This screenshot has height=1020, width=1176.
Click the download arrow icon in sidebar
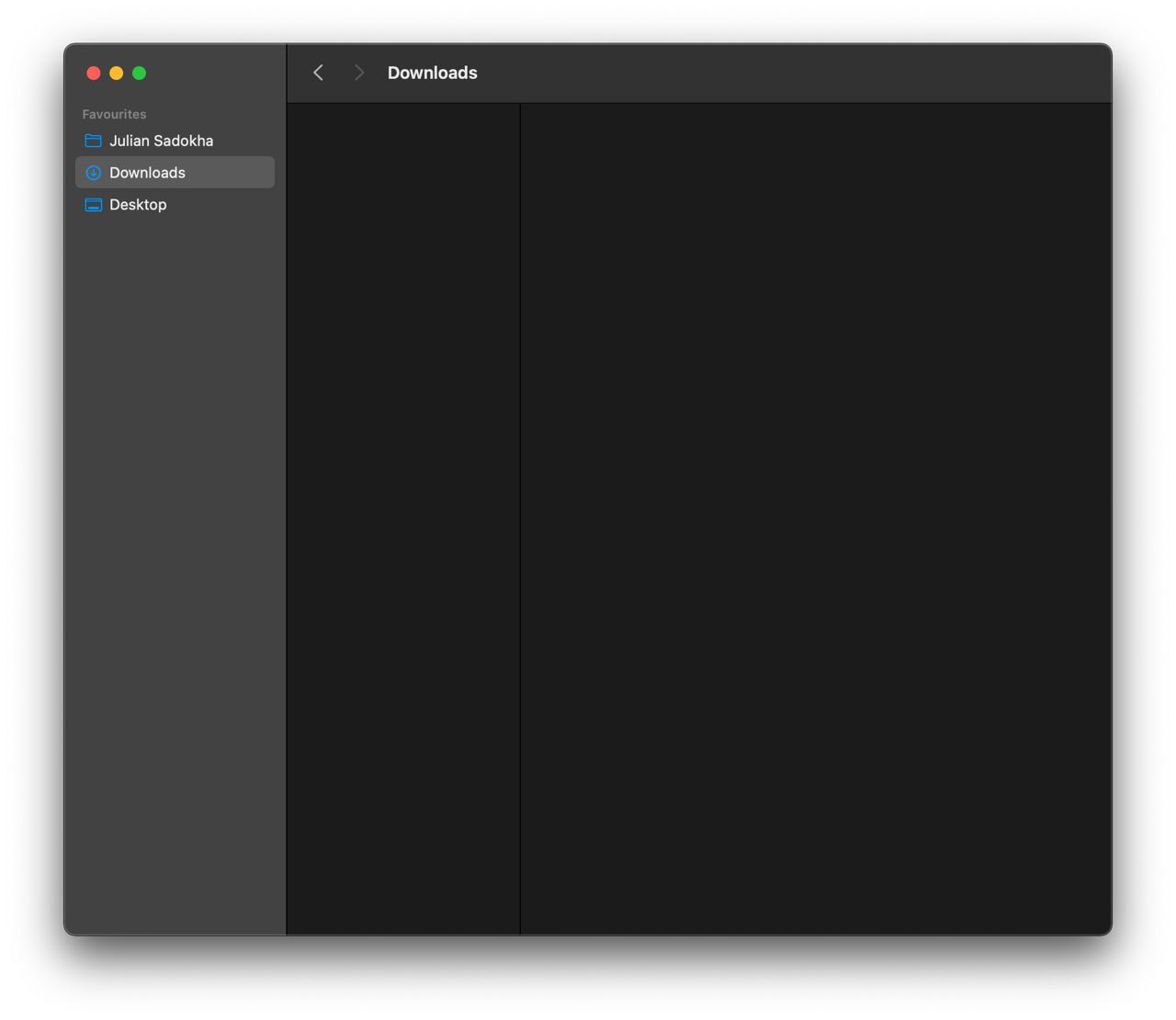click(93, 173)
